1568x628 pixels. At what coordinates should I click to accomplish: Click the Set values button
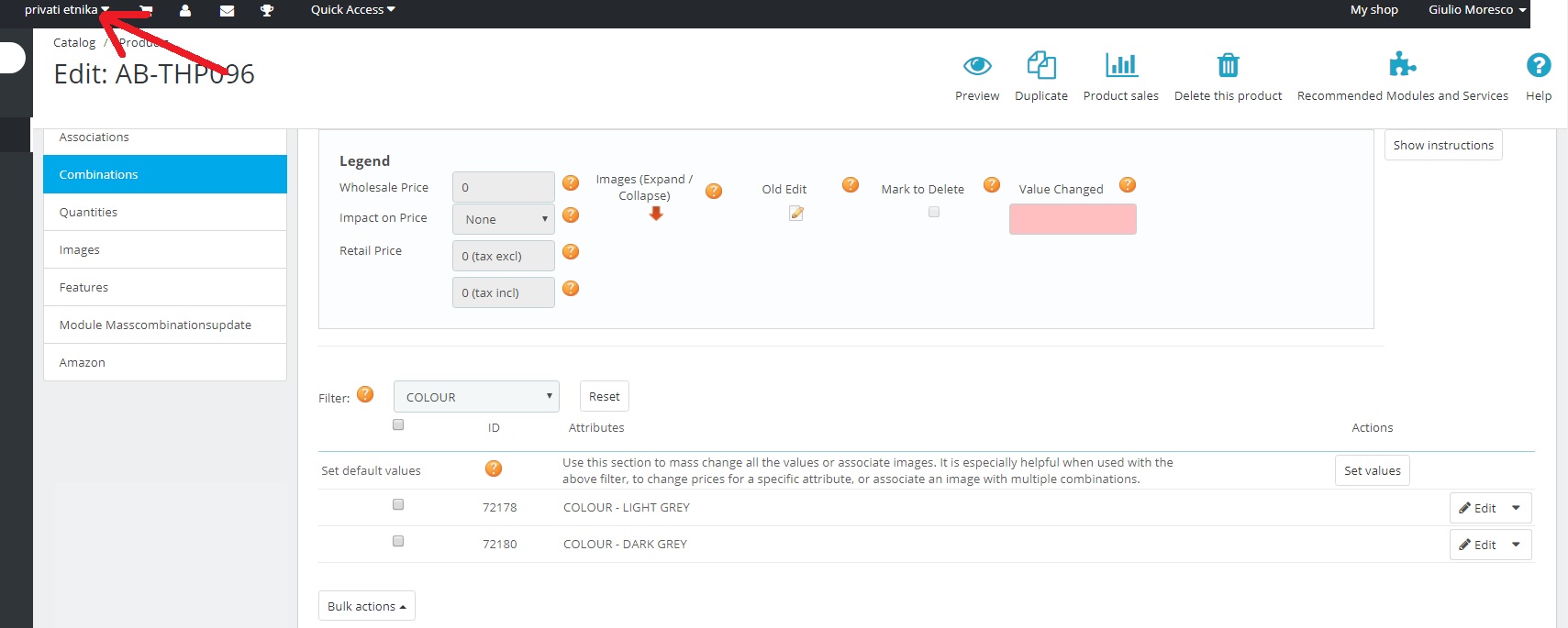(1372, 470)
